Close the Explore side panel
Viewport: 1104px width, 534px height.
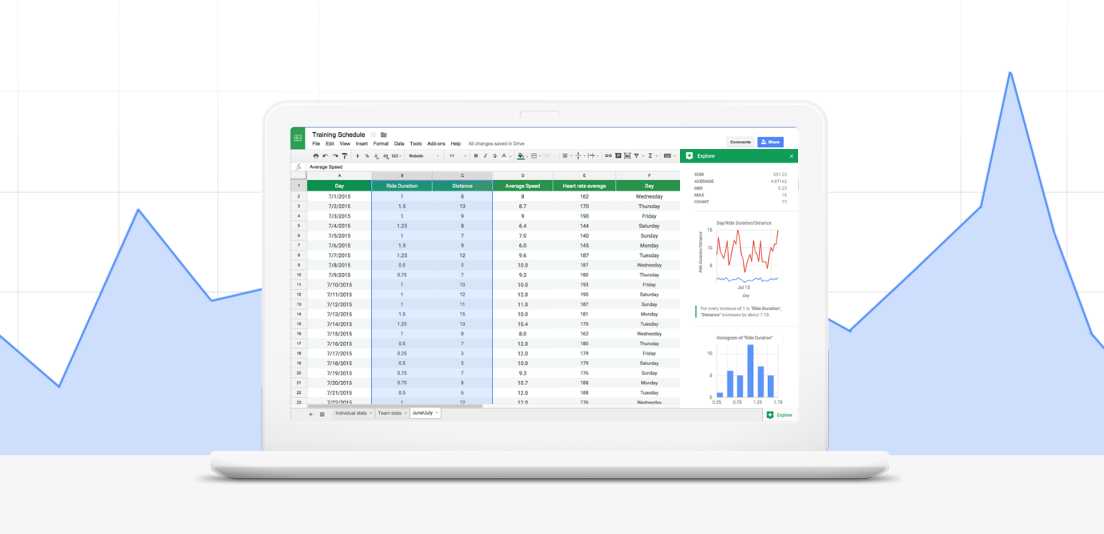791,156
